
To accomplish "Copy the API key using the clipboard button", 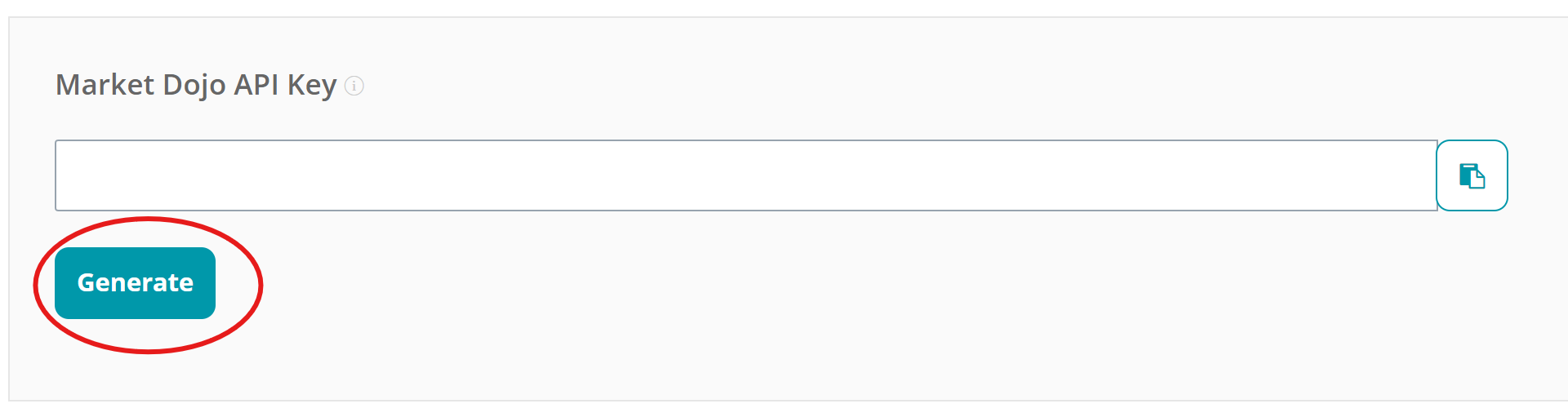I will [1472, 175].
